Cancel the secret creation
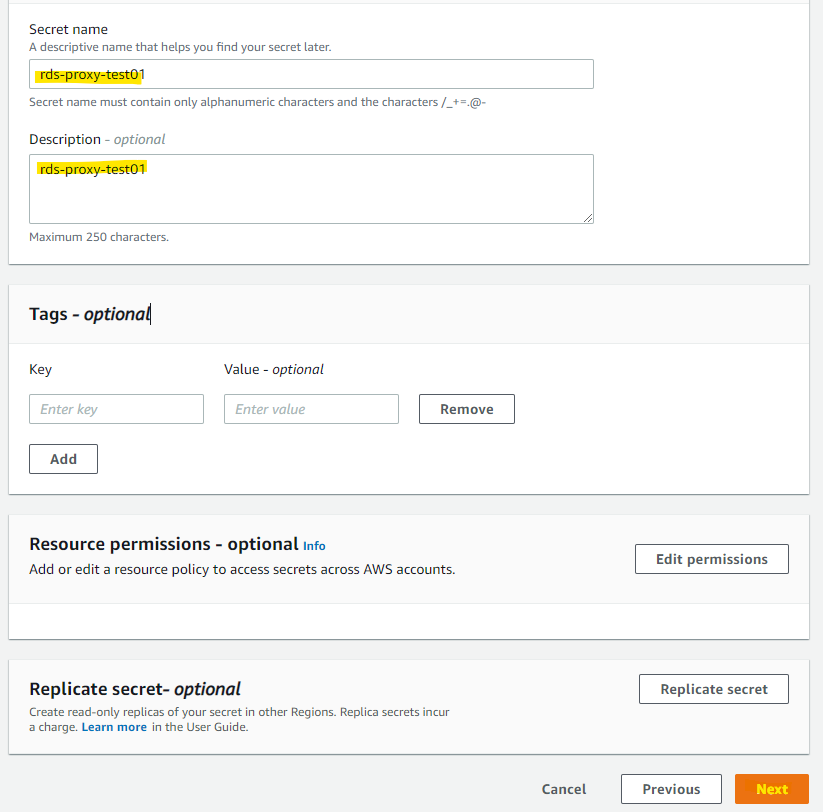The height and width of the screenshot is (812, 823). (564, 789)
